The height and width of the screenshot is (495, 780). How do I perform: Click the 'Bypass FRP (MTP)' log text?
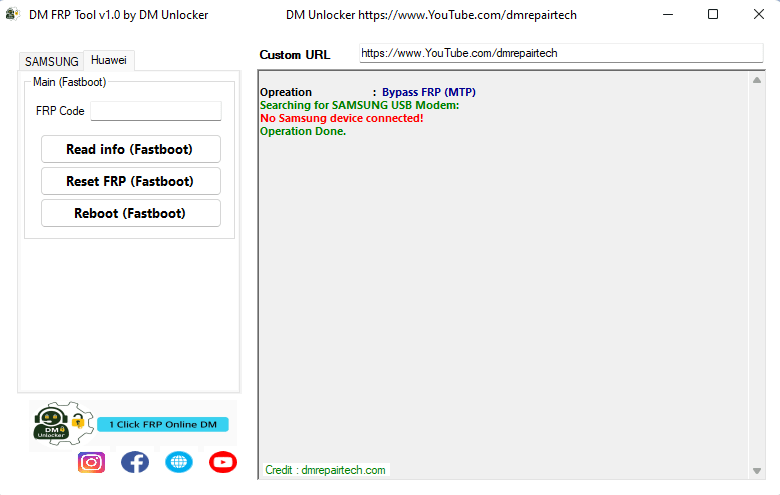tap(429, 92)
